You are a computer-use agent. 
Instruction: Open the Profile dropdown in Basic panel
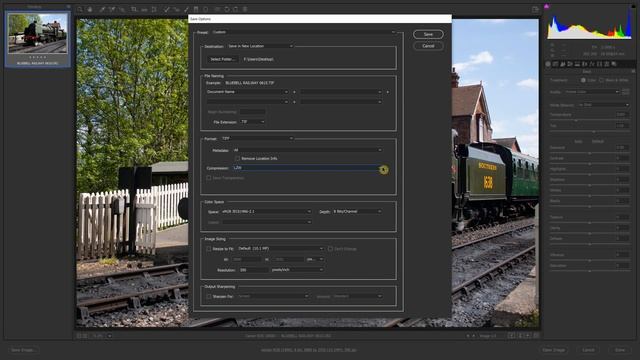tap(592, 92)
